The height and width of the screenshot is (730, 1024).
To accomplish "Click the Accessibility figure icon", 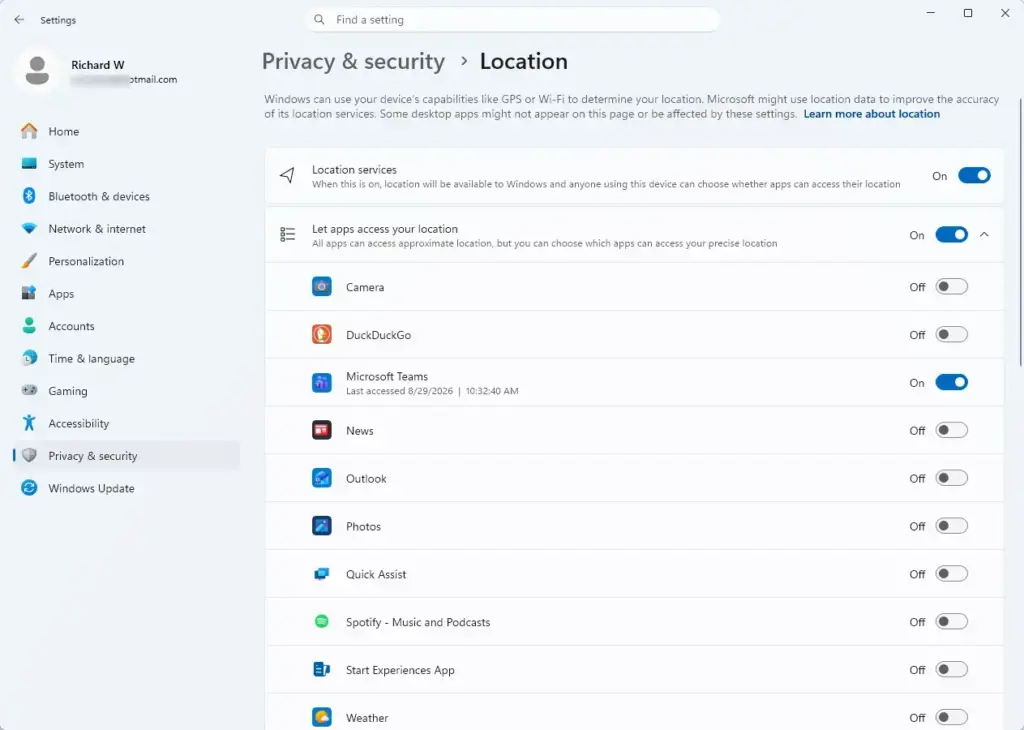I will tap(29, 423).
